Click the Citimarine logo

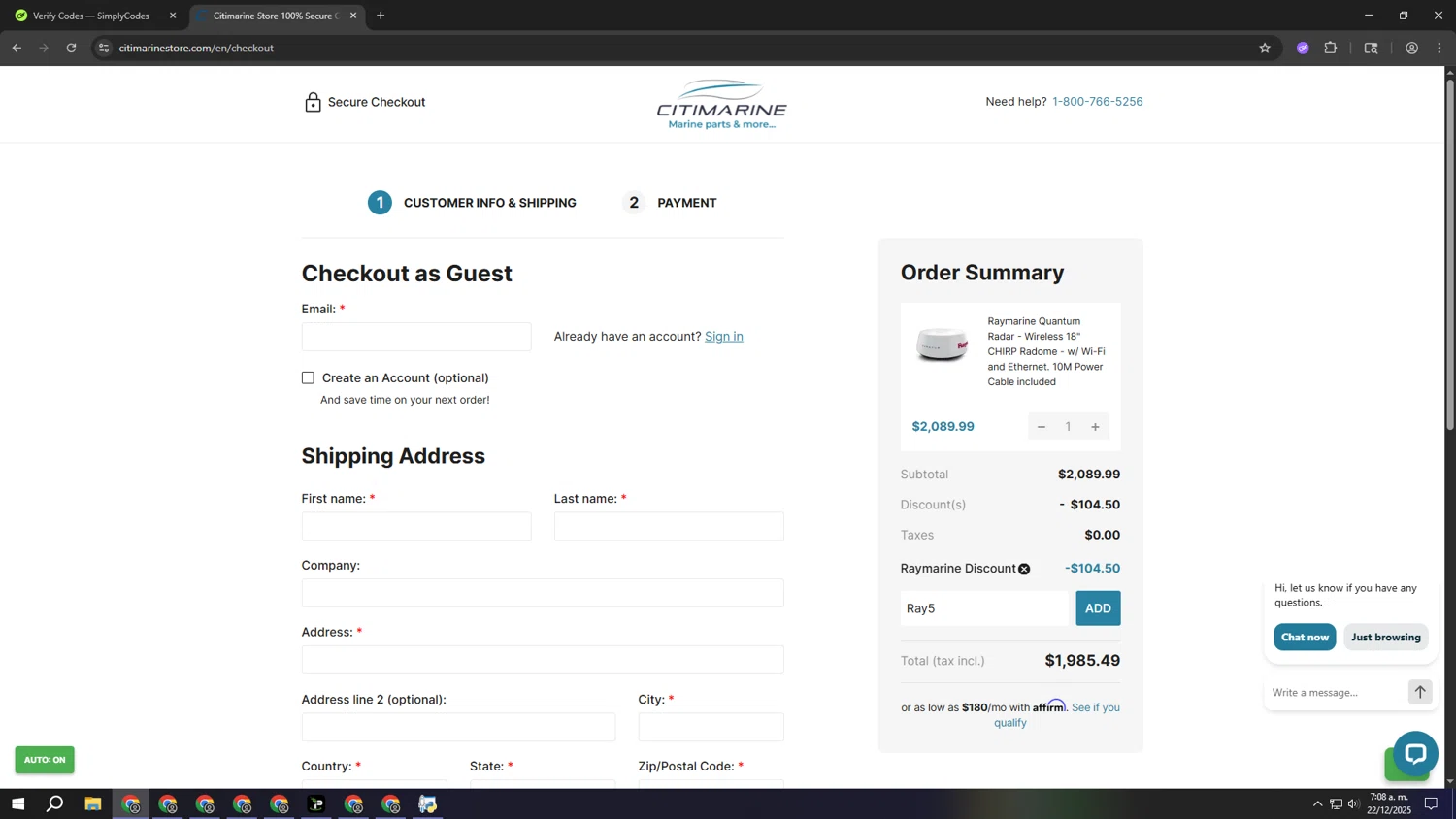pos(721,104)
